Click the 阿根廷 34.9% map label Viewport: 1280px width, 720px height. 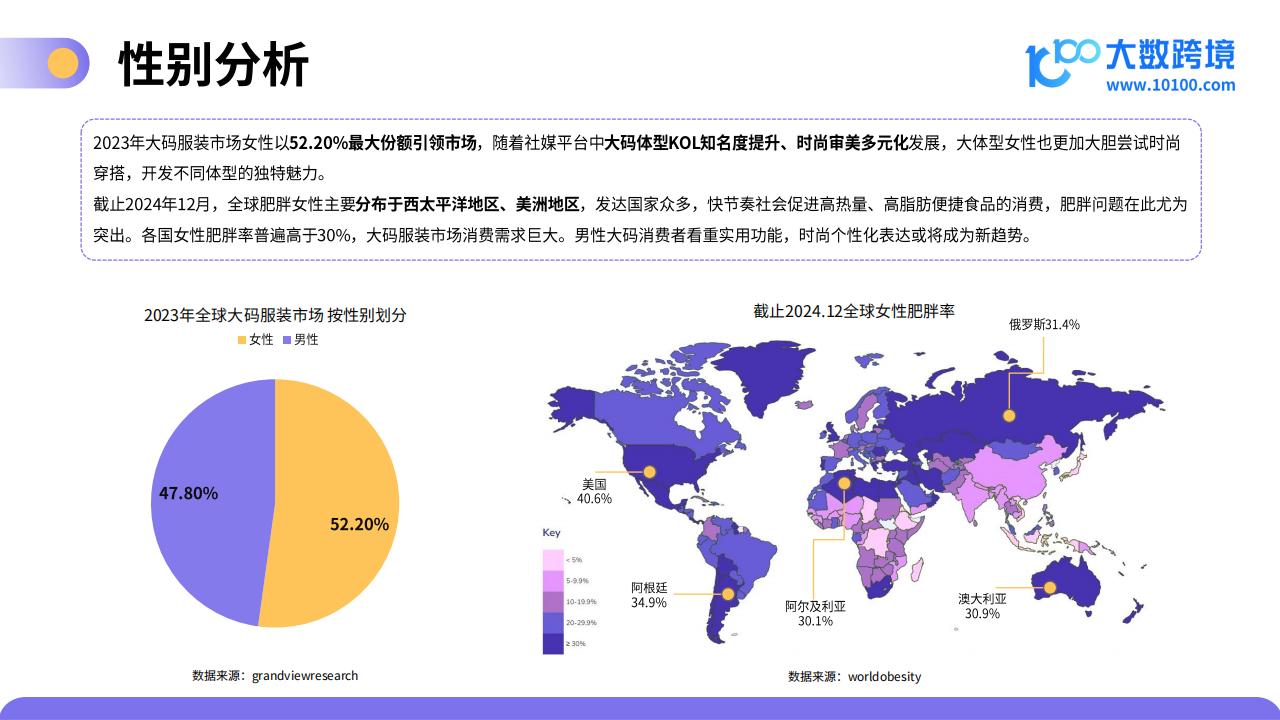pyautogui.click(x=649, y=595)
